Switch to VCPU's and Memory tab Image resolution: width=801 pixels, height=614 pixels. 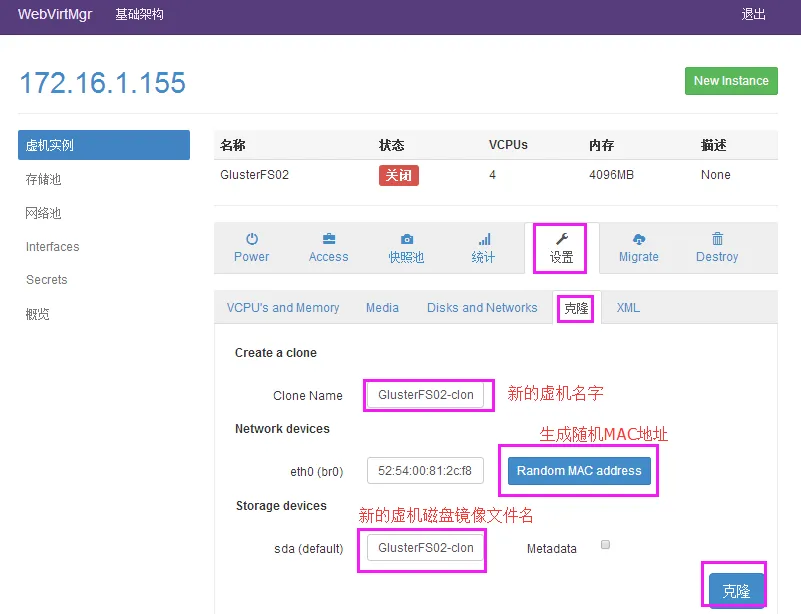(x=283, y=308)
